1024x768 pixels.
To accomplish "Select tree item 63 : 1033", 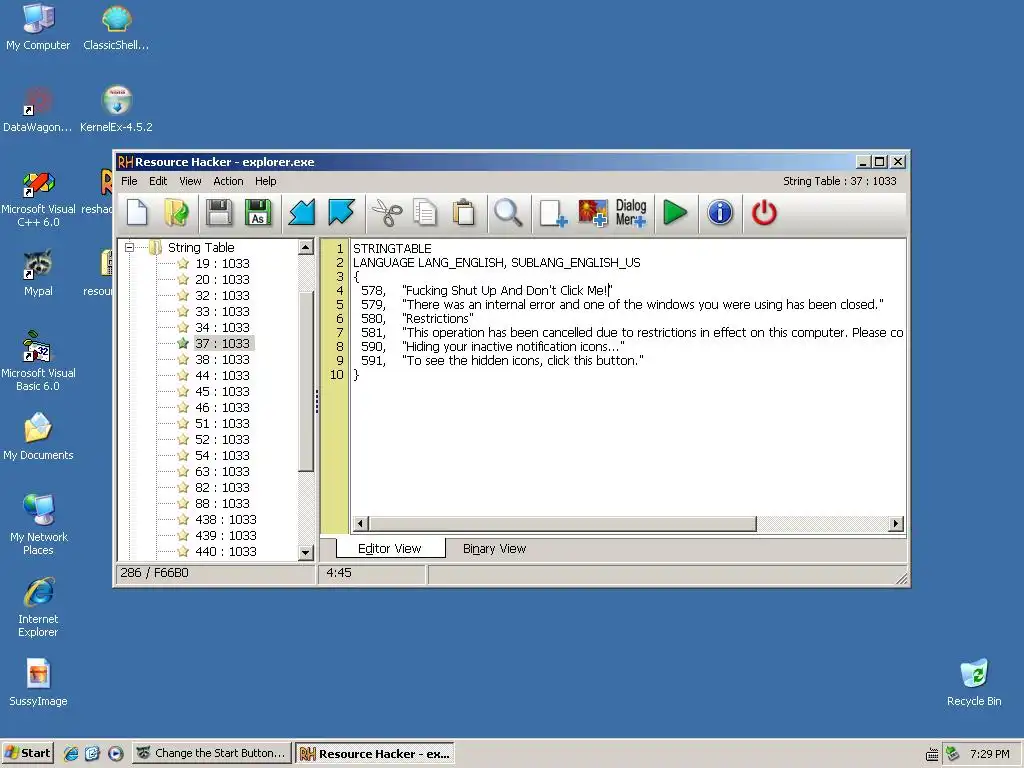I will 222,472.
